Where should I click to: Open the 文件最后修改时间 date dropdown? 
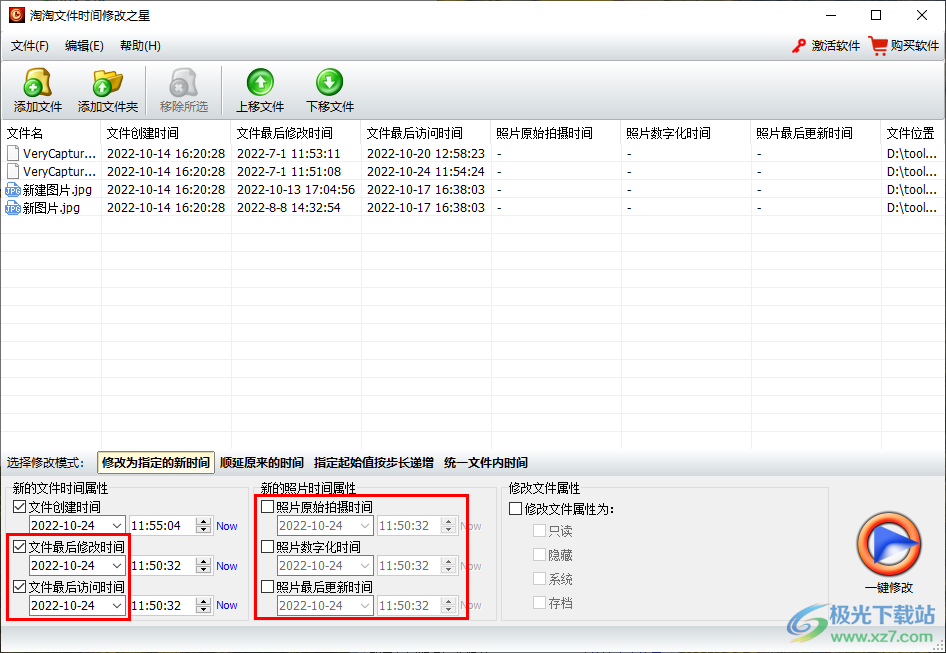pos(117,565)
